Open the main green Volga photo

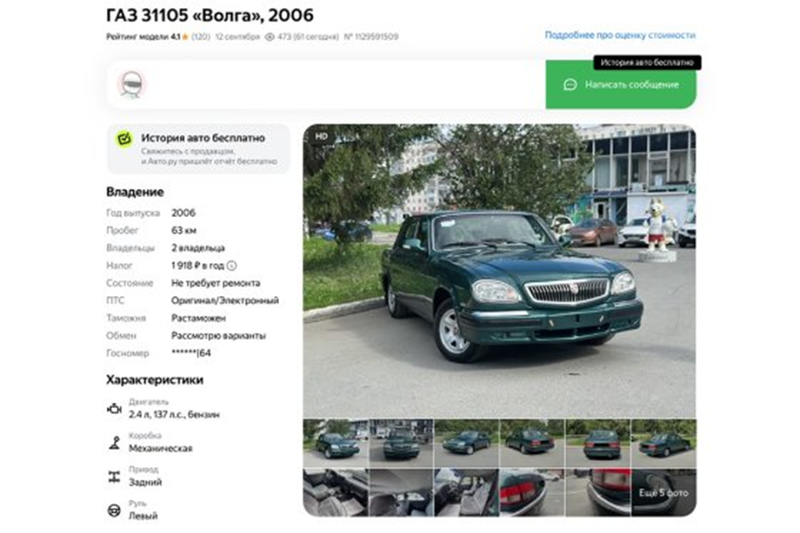(x=499, y=271)
